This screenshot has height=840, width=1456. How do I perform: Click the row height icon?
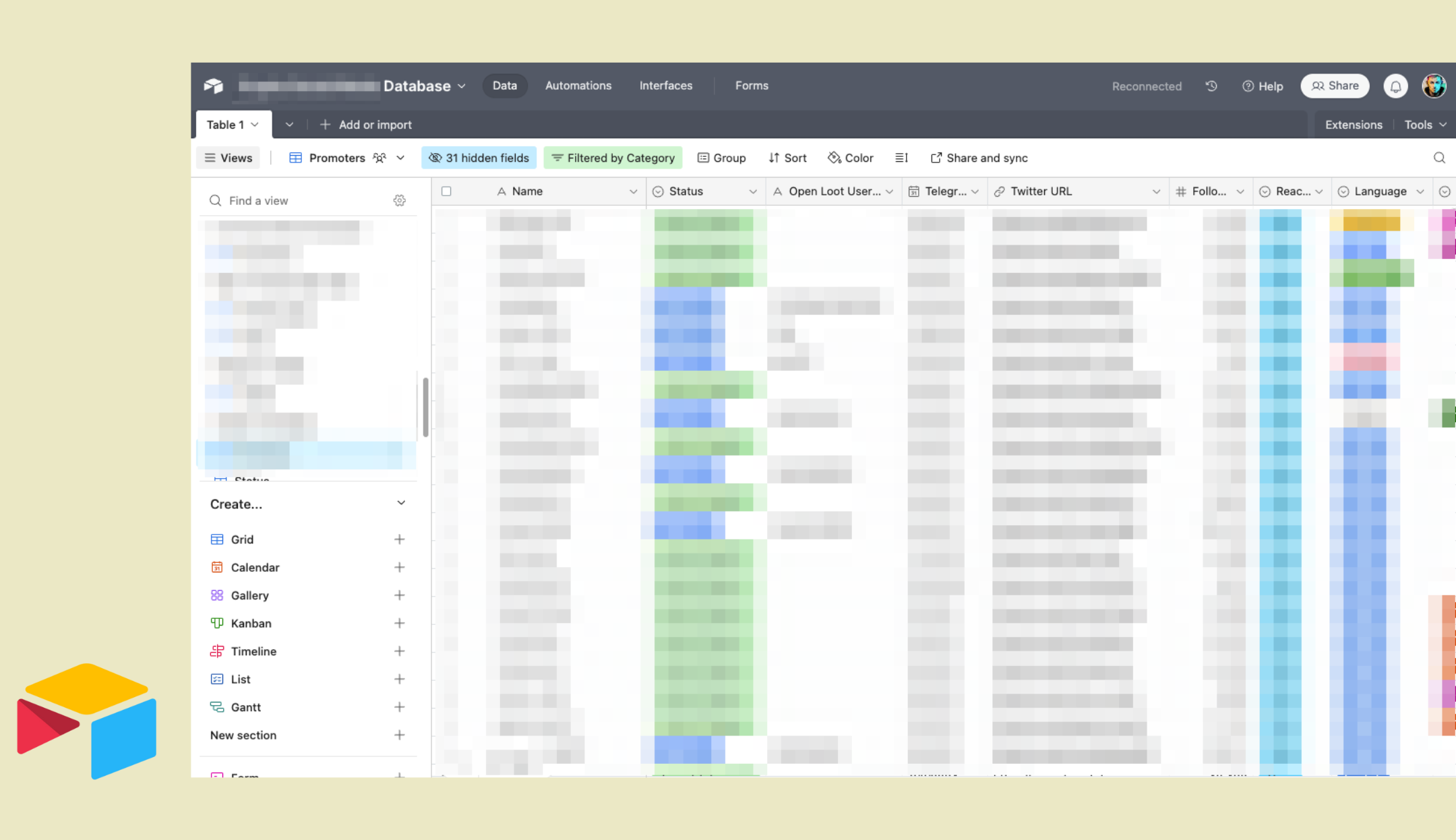[x=901, y=158]
